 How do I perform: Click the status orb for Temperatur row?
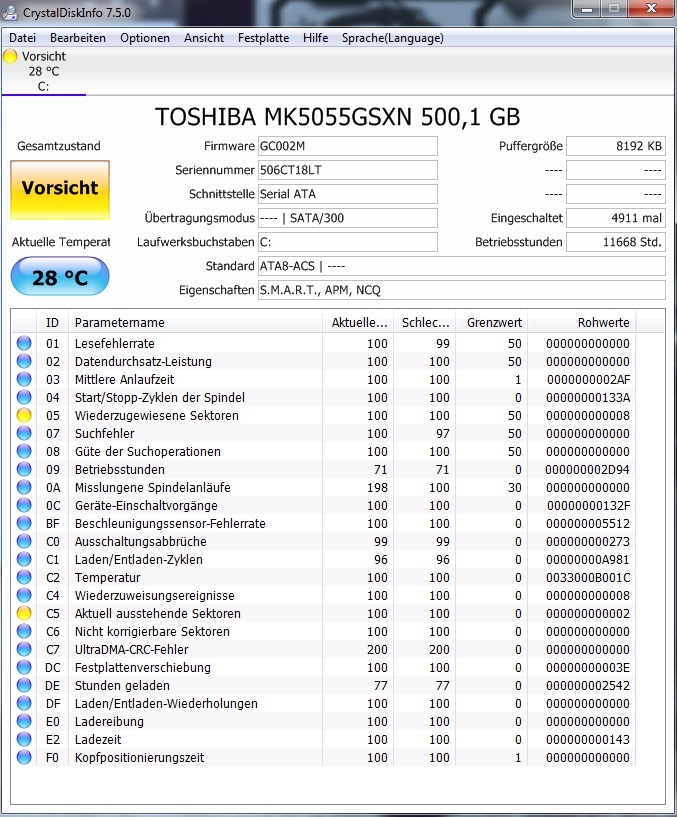(24, 577)
